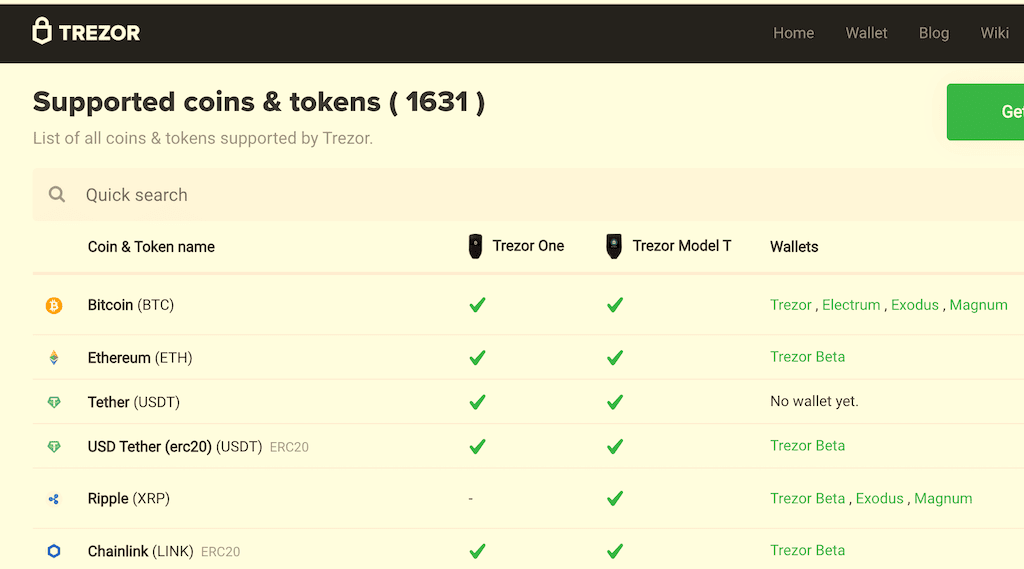Click the Ripple coin icon
Viewport: 1024px width, 569px height.
pos(54,499)
